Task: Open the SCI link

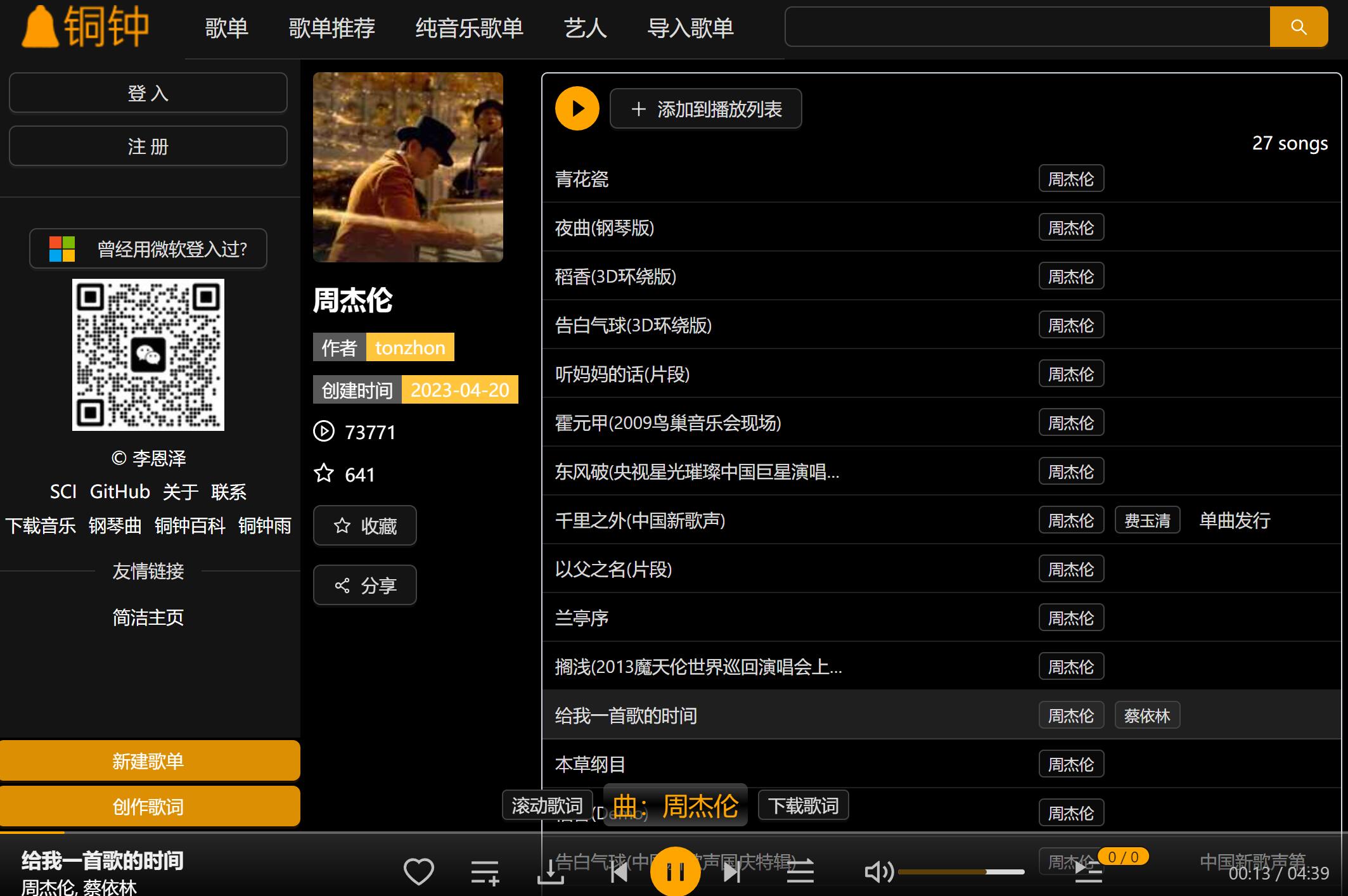Action: click(63, 492)
